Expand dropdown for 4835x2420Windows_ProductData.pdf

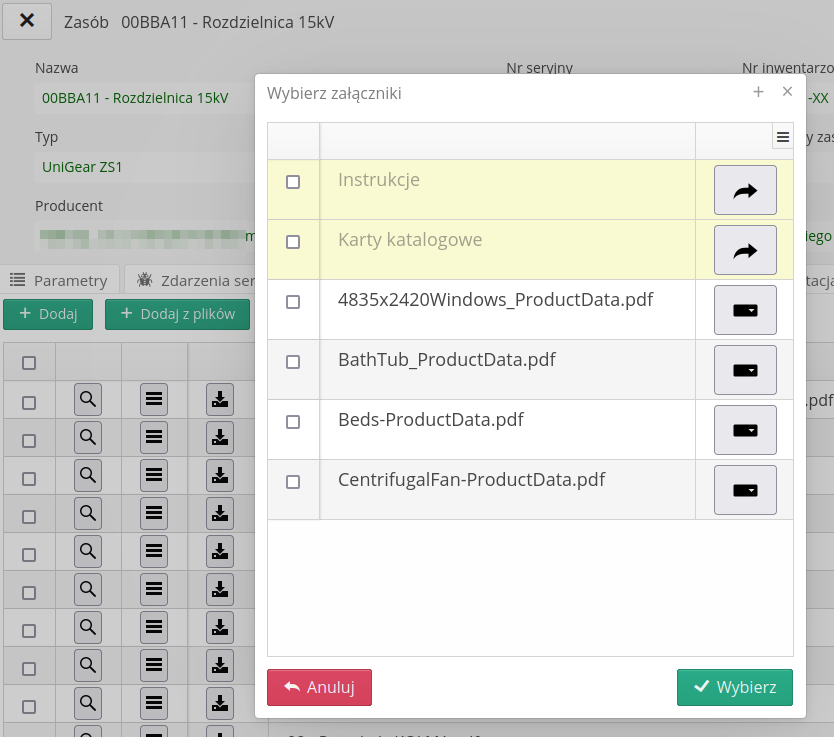click(x=745, y=310)
